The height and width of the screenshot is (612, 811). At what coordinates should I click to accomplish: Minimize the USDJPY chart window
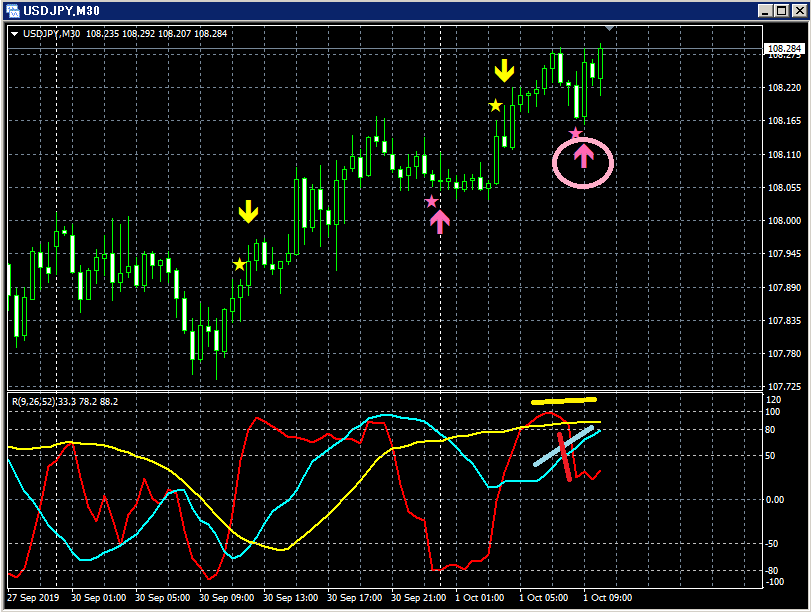point(766,10)
